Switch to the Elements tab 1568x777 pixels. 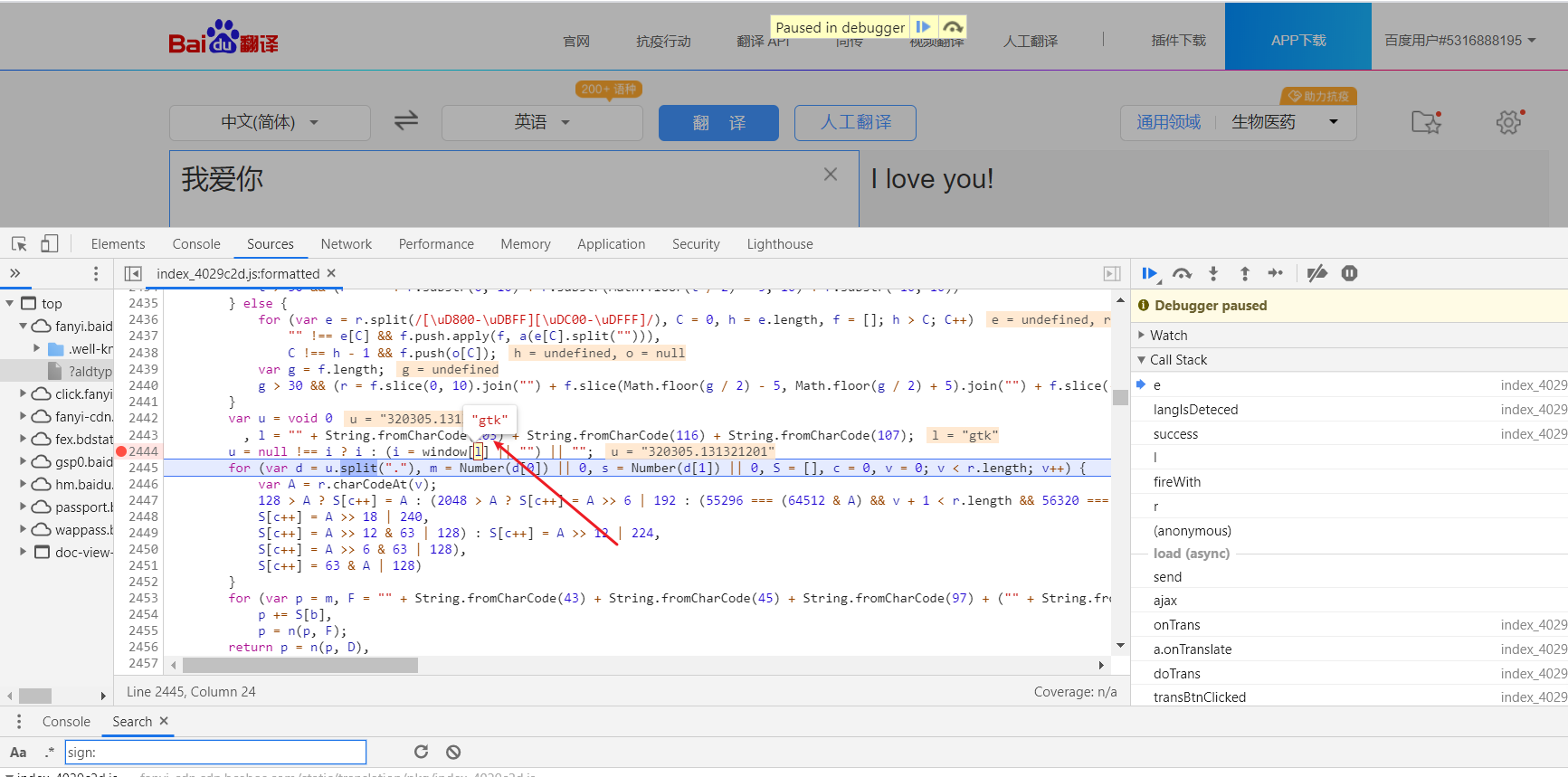[x=118, y=244]
